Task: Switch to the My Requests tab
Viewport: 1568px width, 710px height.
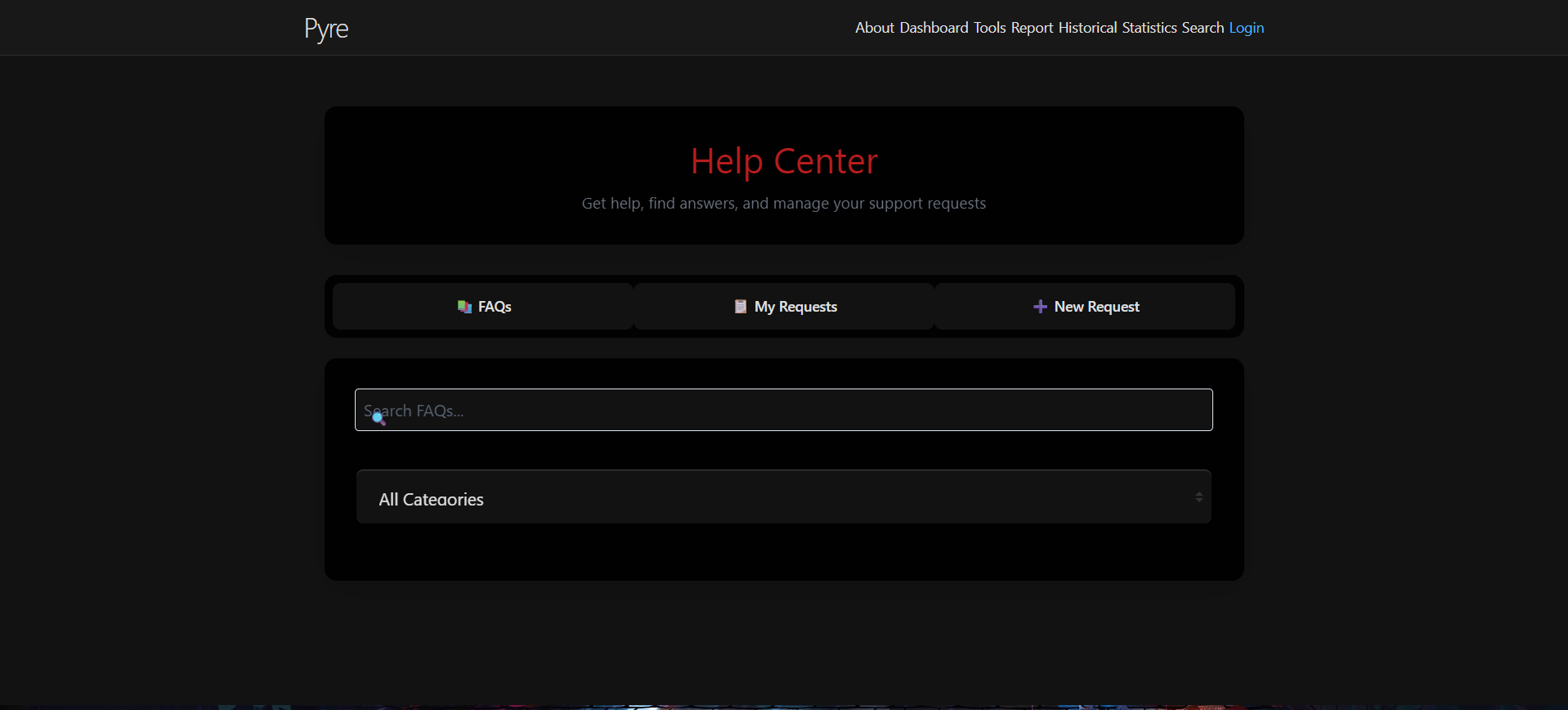Action: pyautogui.click(x=784, y=307)
